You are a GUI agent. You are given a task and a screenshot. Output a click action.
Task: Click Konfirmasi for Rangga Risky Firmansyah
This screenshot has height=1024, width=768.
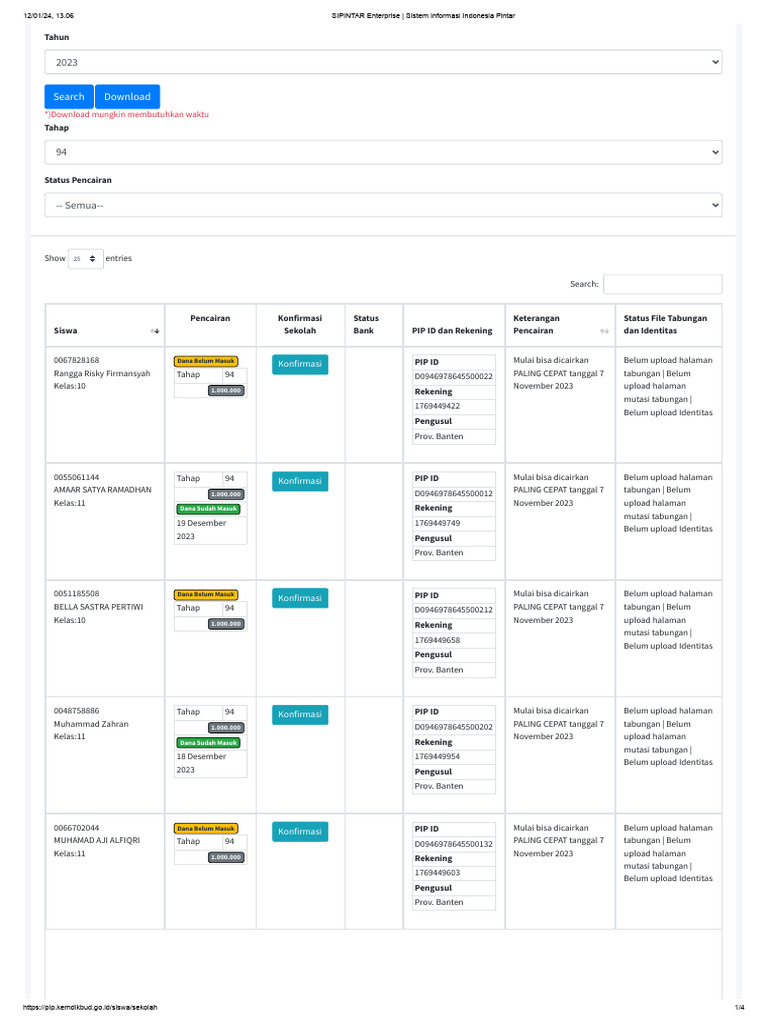(300, 364)
